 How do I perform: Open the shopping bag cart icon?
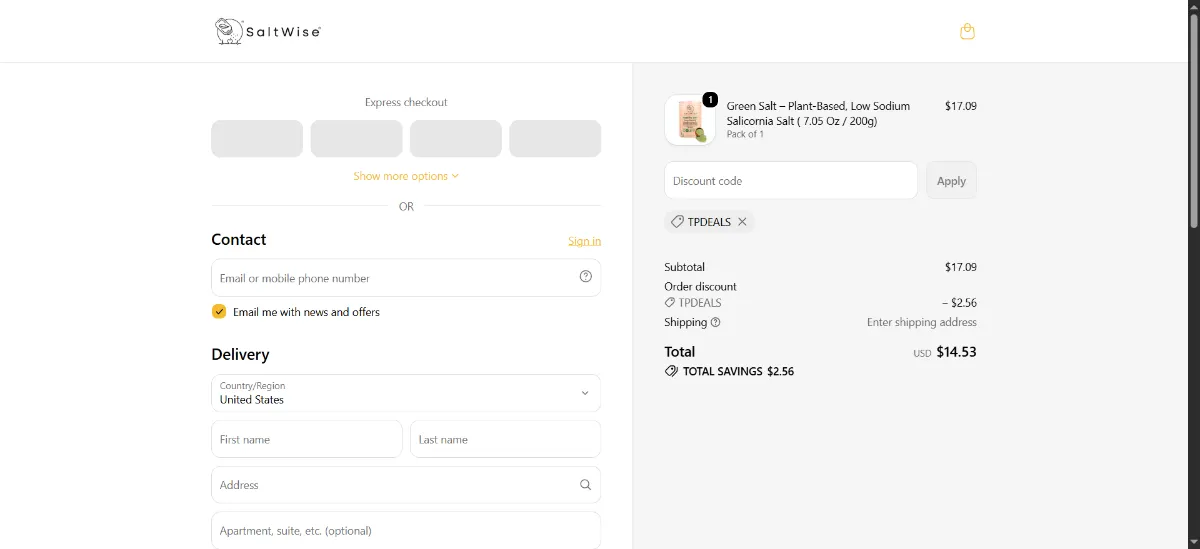pyautogui.click(x=967, y=31)
